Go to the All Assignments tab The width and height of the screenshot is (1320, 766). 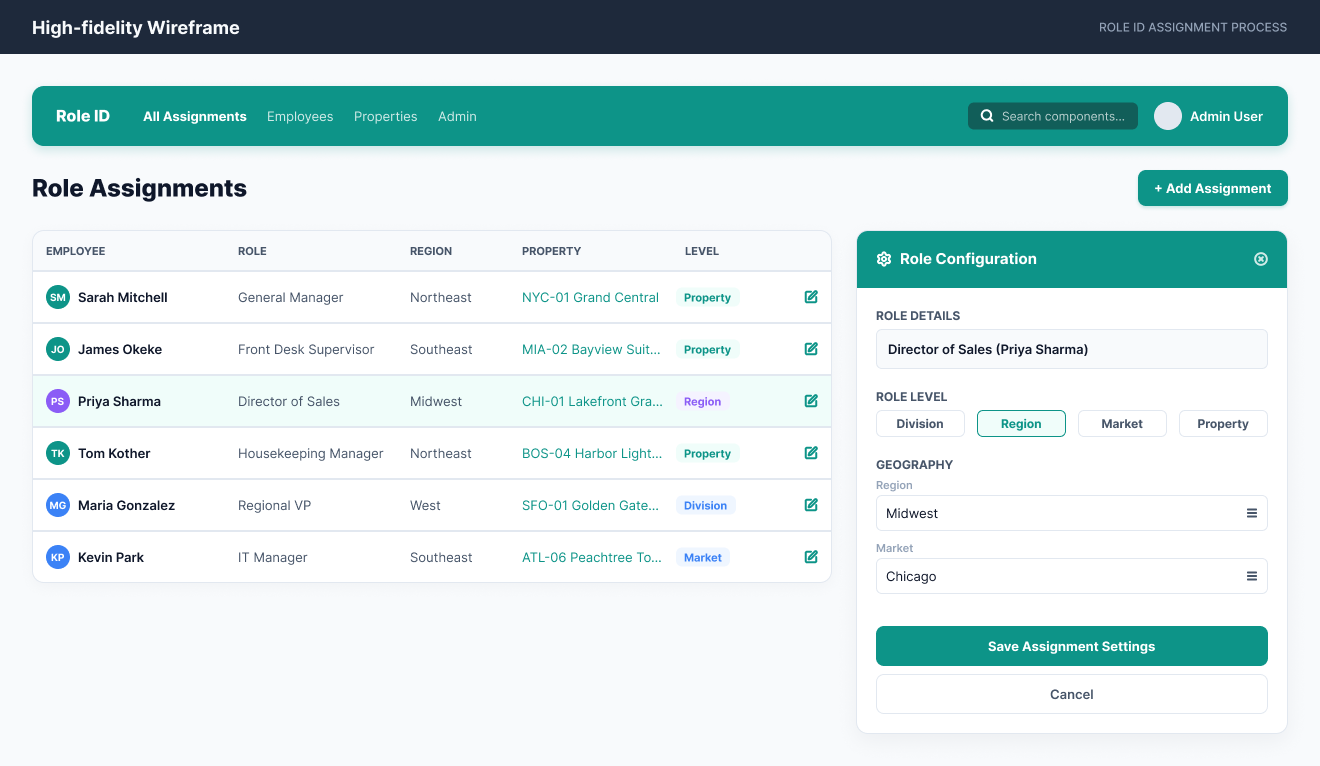tap(195, 116)
